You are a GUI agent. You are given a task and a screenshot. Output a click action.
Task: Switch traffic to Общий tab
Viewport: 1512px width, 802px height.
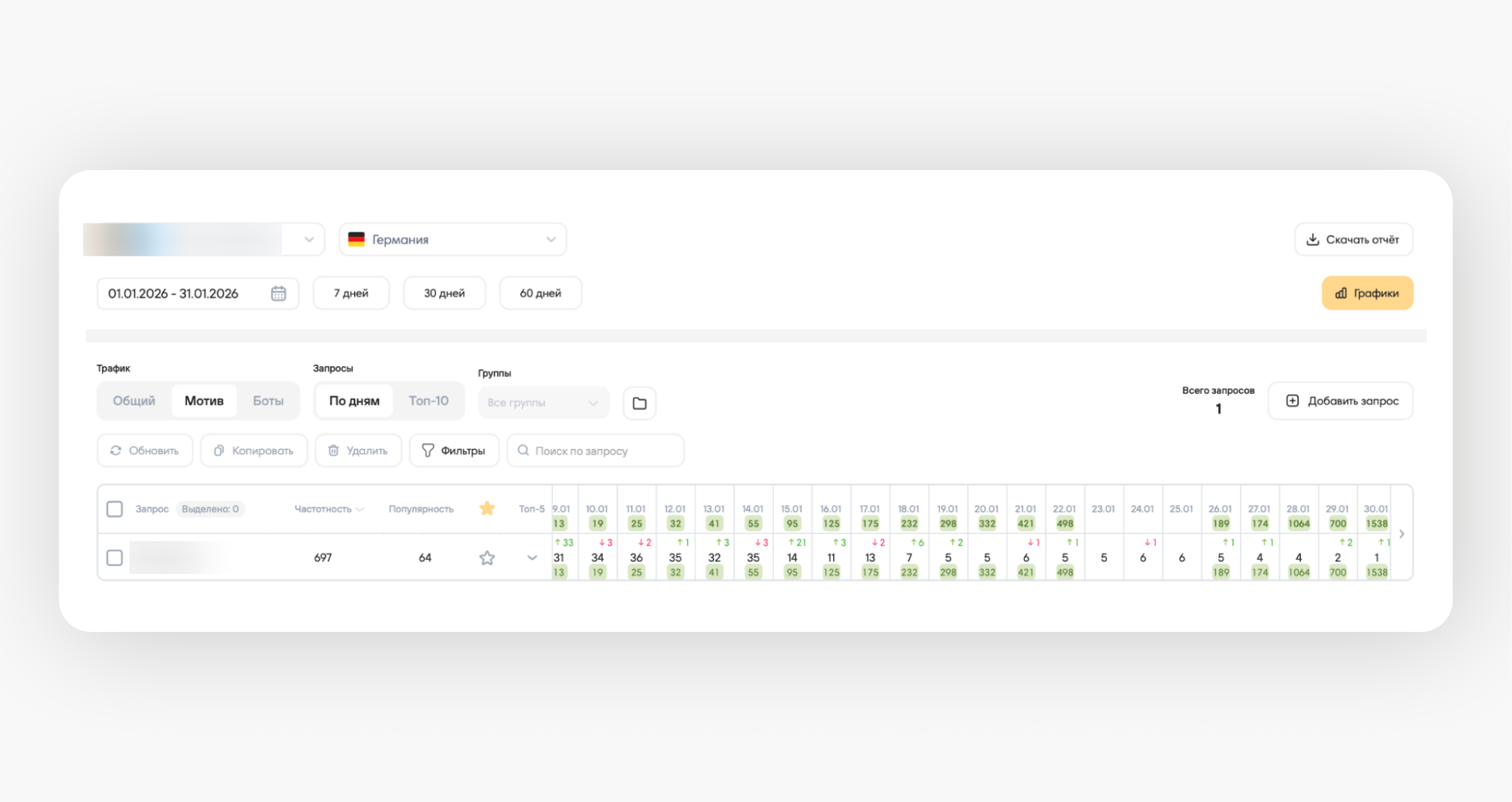pyautogui.click(x=134, y=401)
